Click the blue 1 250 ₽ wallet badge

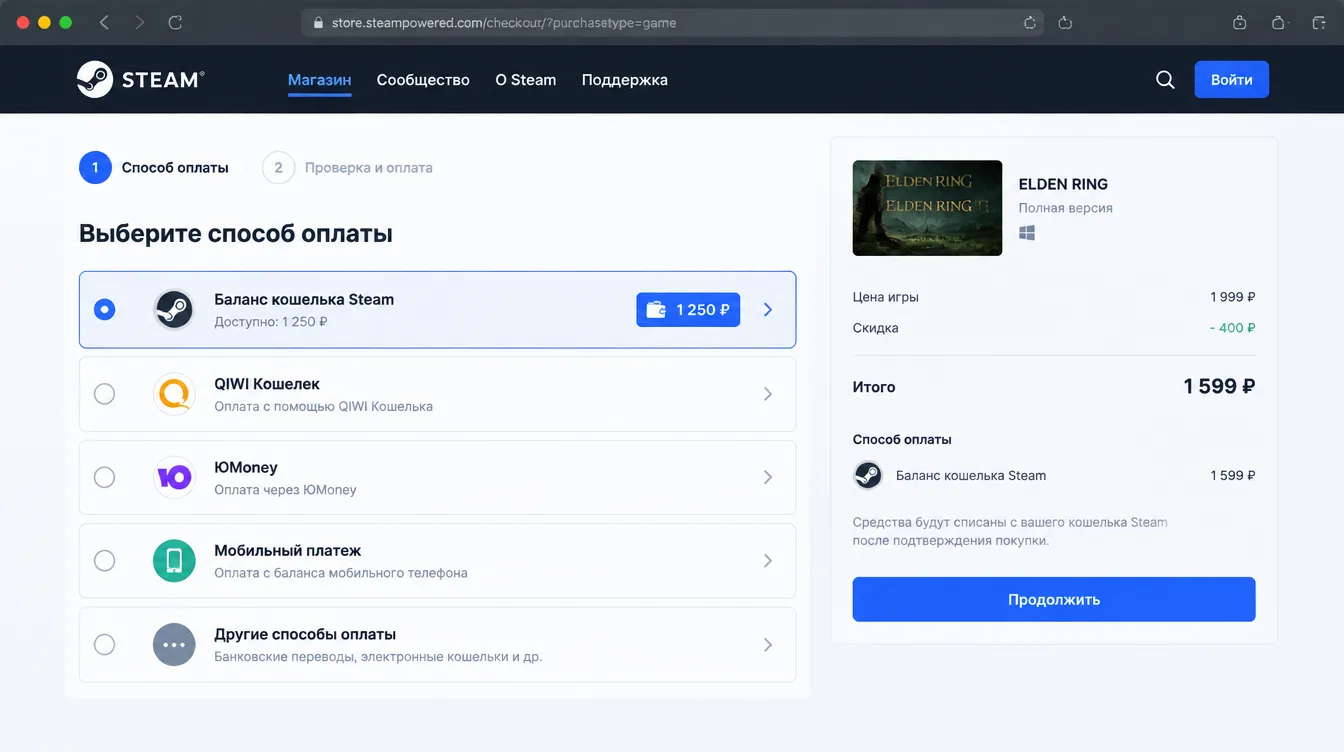coord(688,310)
